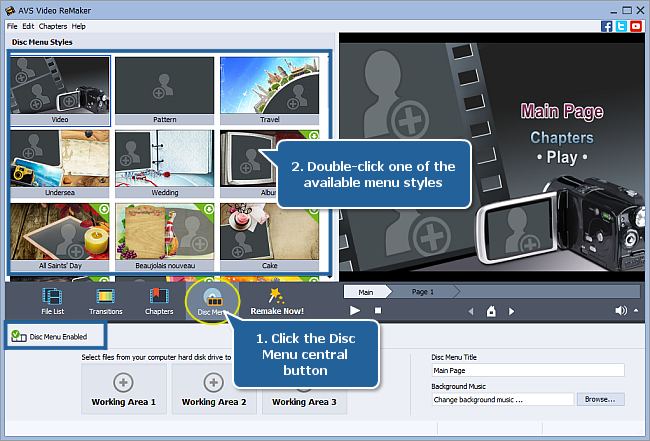Stop the preview playback
Screen dimensions: 650x441
[378, 310]
